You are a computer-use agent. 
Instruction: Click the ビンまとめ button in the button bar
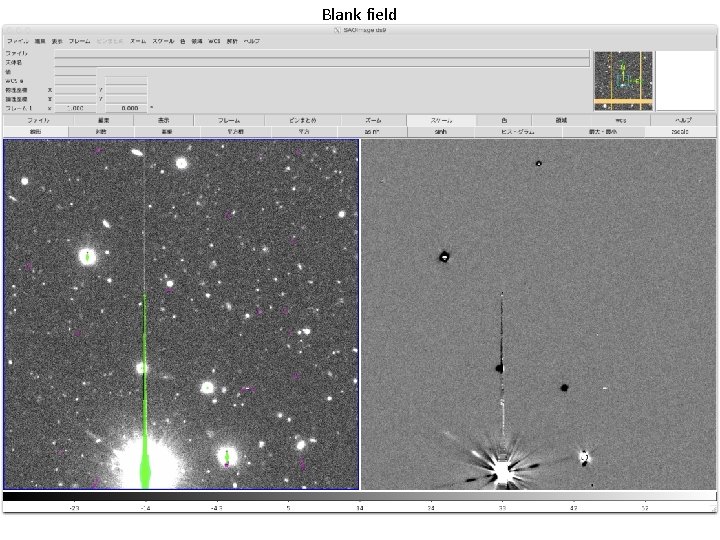pos(303,120)
